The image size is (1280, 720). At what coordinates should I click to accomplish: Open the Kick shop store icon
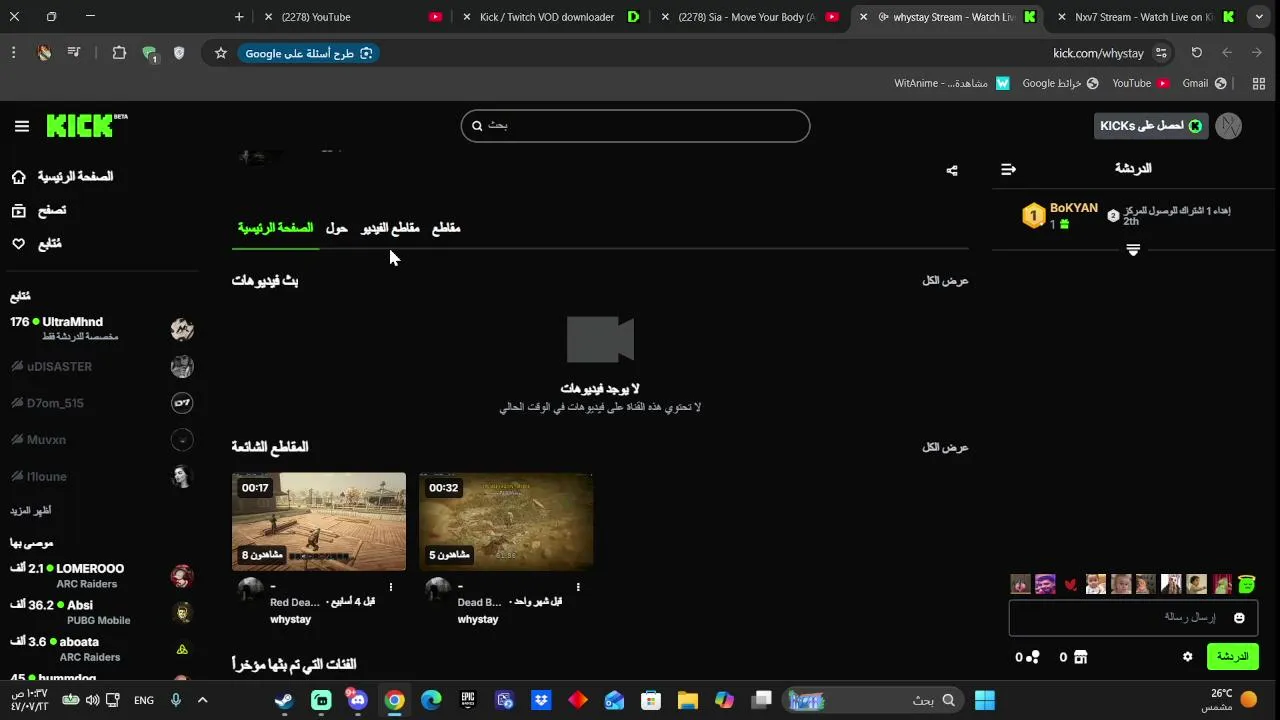[1080, 657]
